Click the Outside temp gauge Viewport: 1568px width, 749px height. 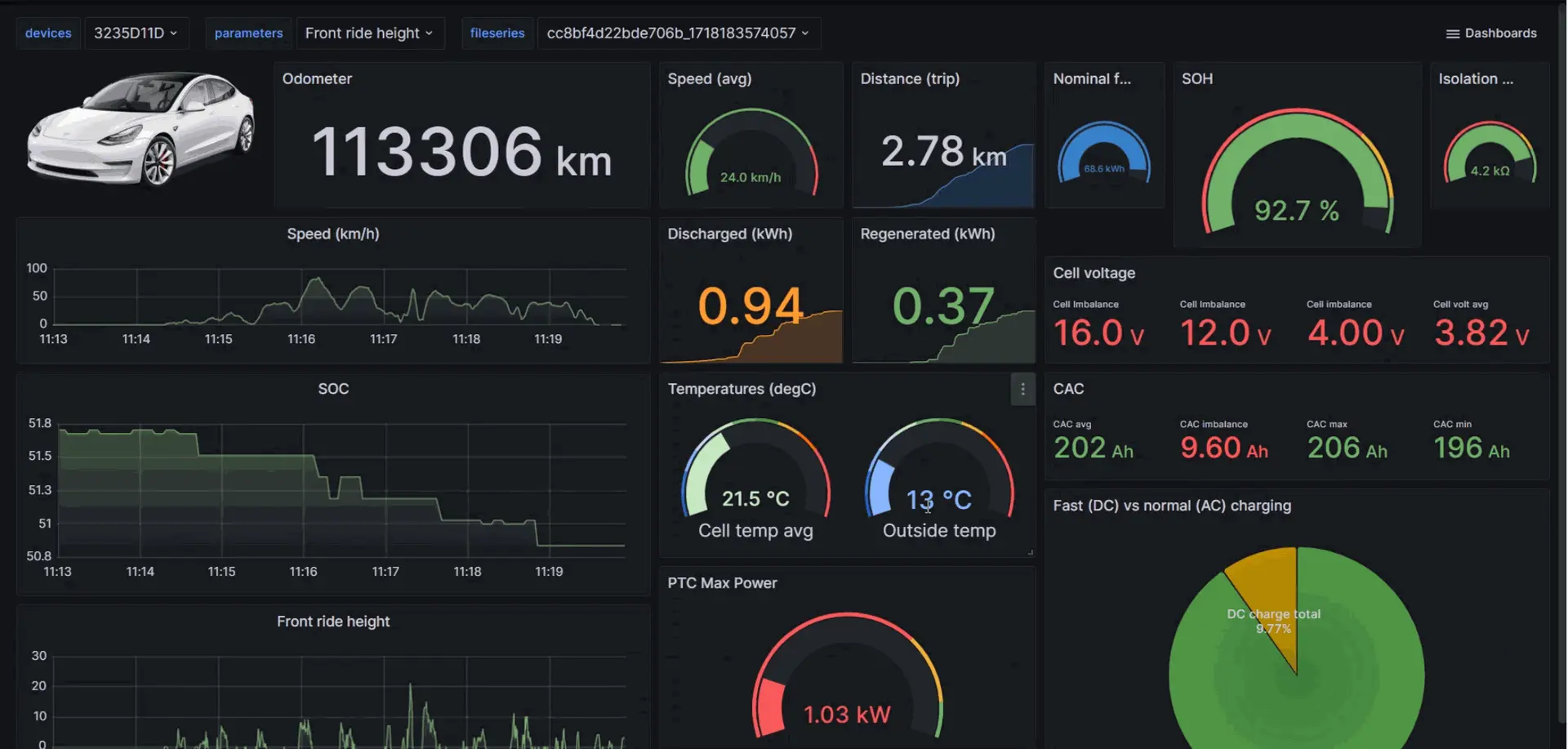coord(939,474)
